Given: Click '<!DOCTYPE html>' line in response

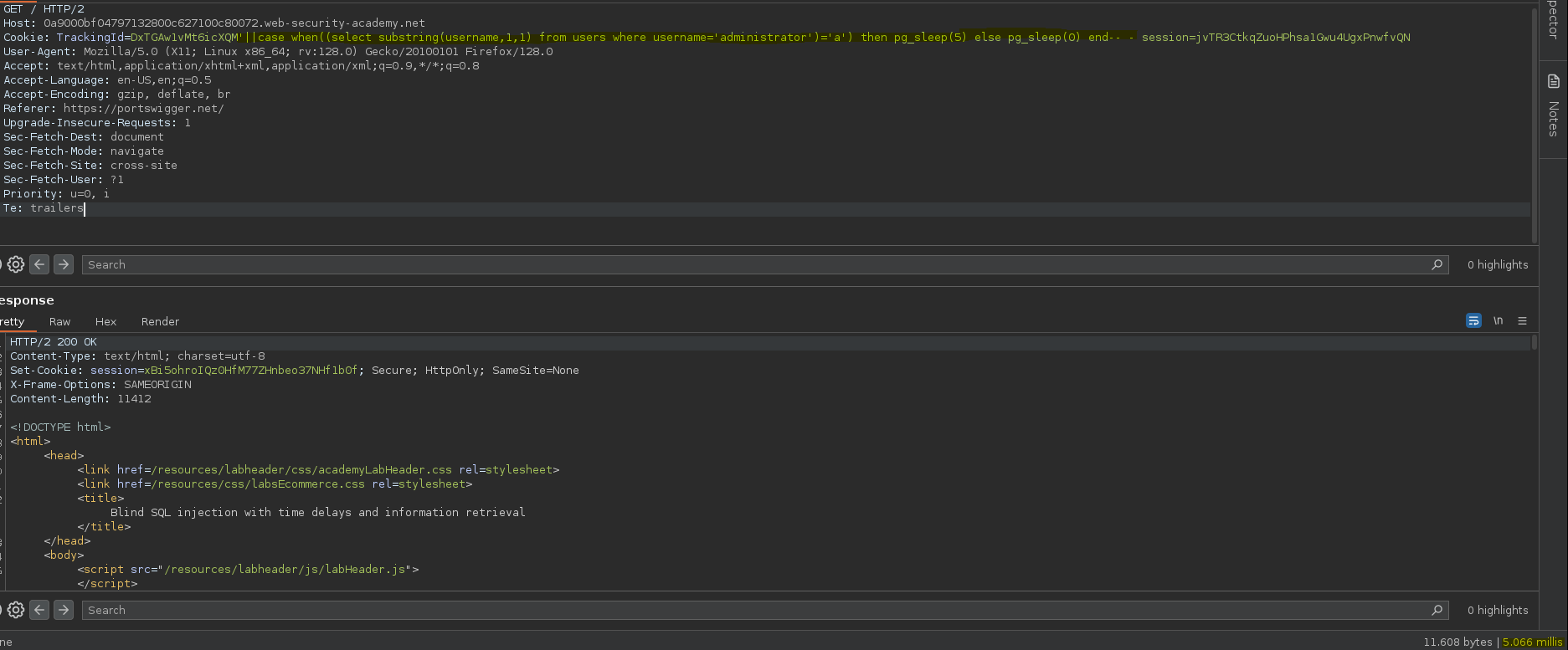Looking at the screenshot, I should [60, 427].
